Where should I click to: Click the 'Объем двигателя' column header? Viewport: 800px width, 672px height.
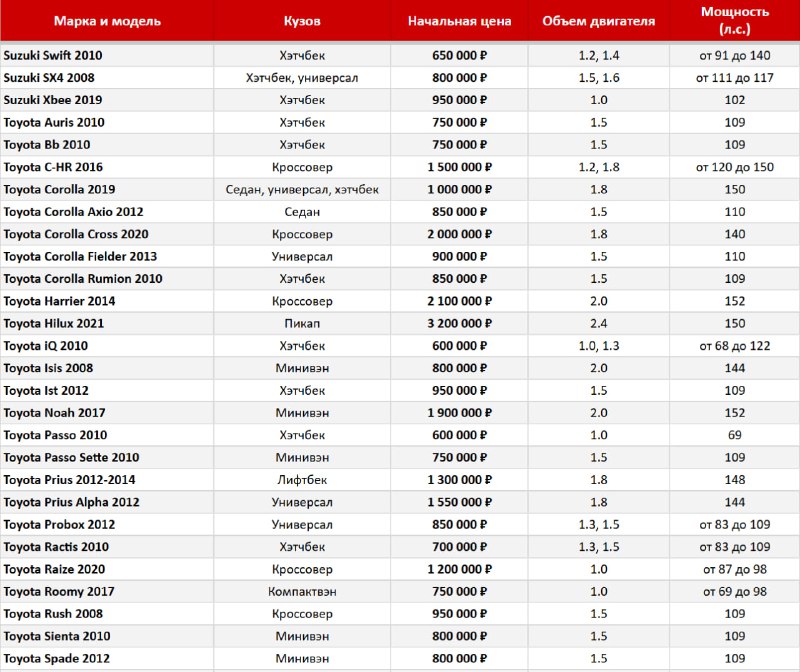[x=598, y=20]
